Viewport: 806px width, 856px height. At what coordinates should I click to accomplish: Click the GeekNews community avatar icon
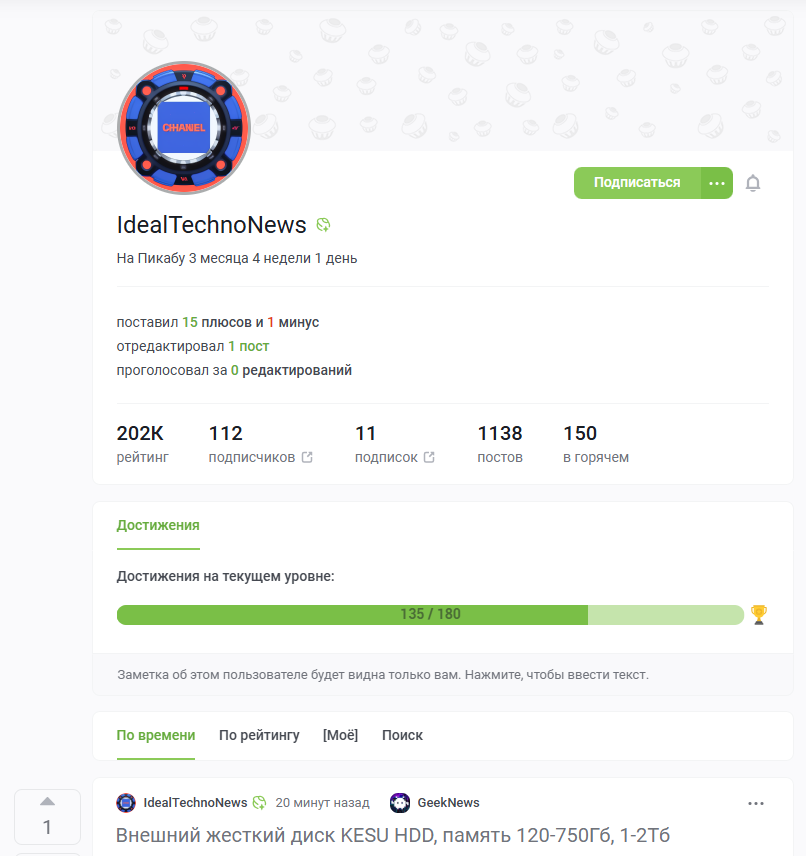(400, 802)
